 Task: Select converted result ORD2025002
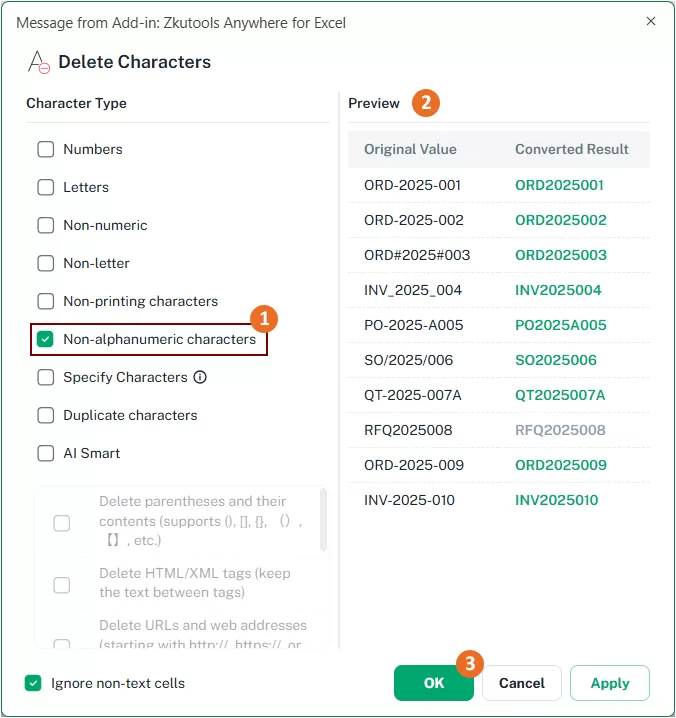(561, 220)
